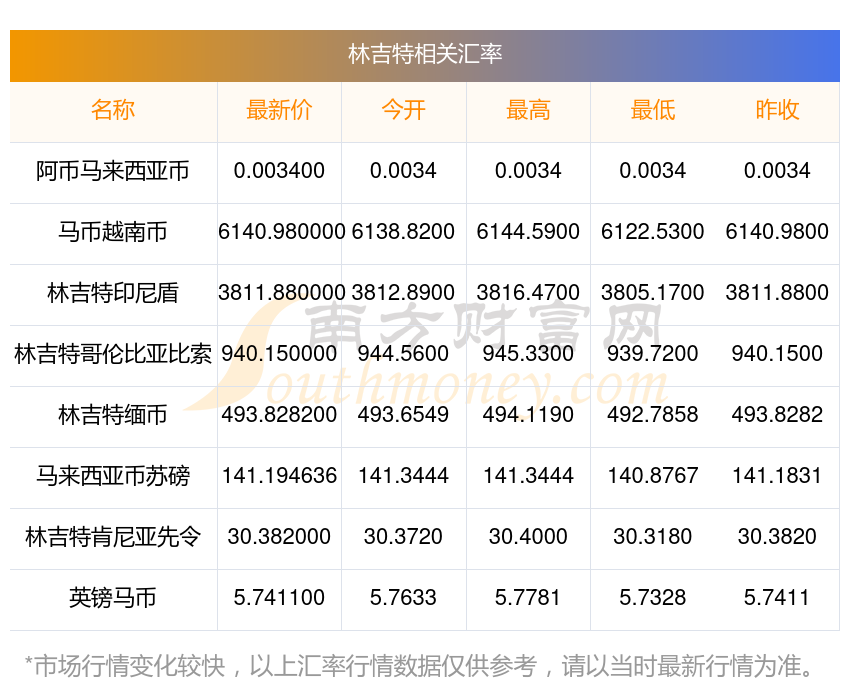The height and width of the screenshot is (698, 850).
Task: Select 昨收 value 493.8282
Action: click(x=777, y=415)
